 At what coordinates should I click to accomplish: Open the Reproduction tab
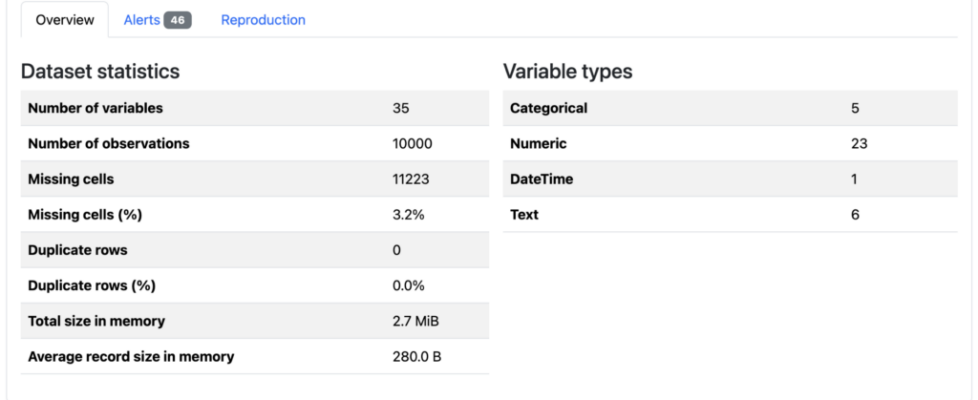pos(263,20)
